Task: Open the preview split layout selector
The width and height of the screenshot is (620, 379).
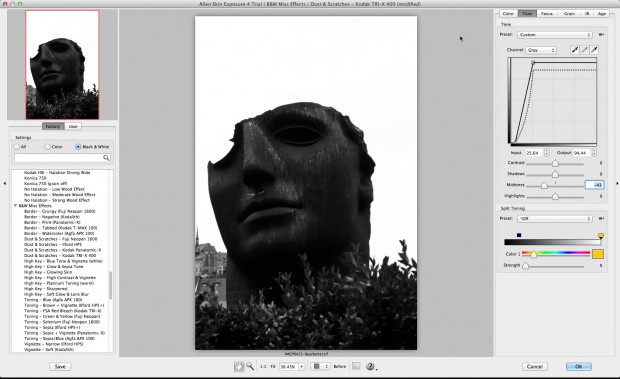Action: (319, 366)
